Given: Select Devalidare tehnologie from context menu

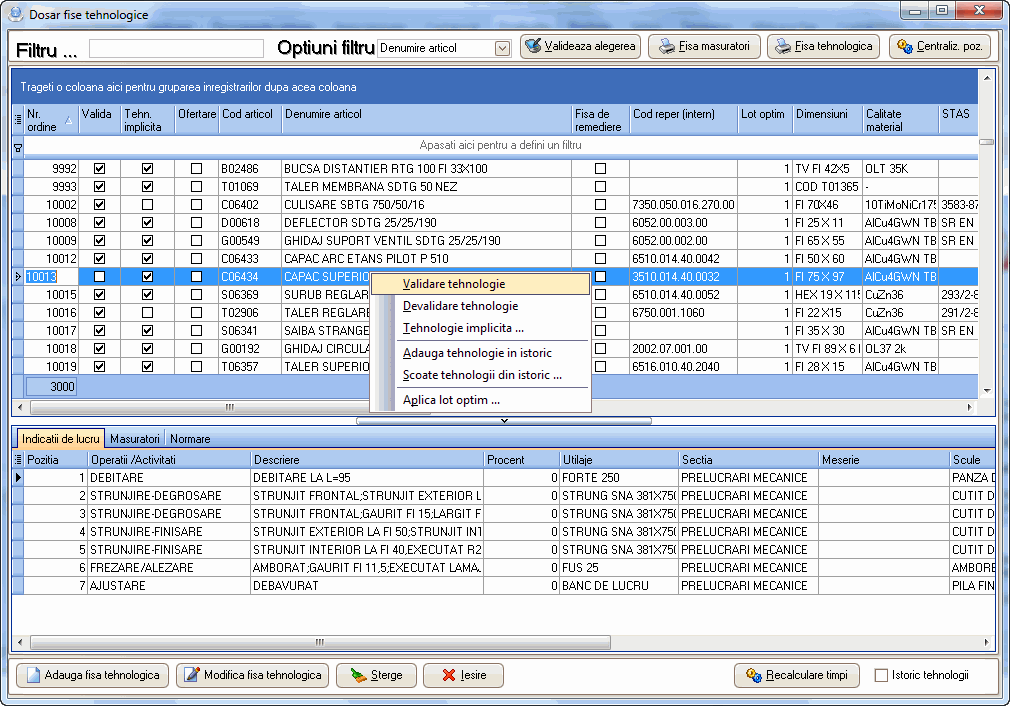Looking at the screenshot, I should coord(460,306).
